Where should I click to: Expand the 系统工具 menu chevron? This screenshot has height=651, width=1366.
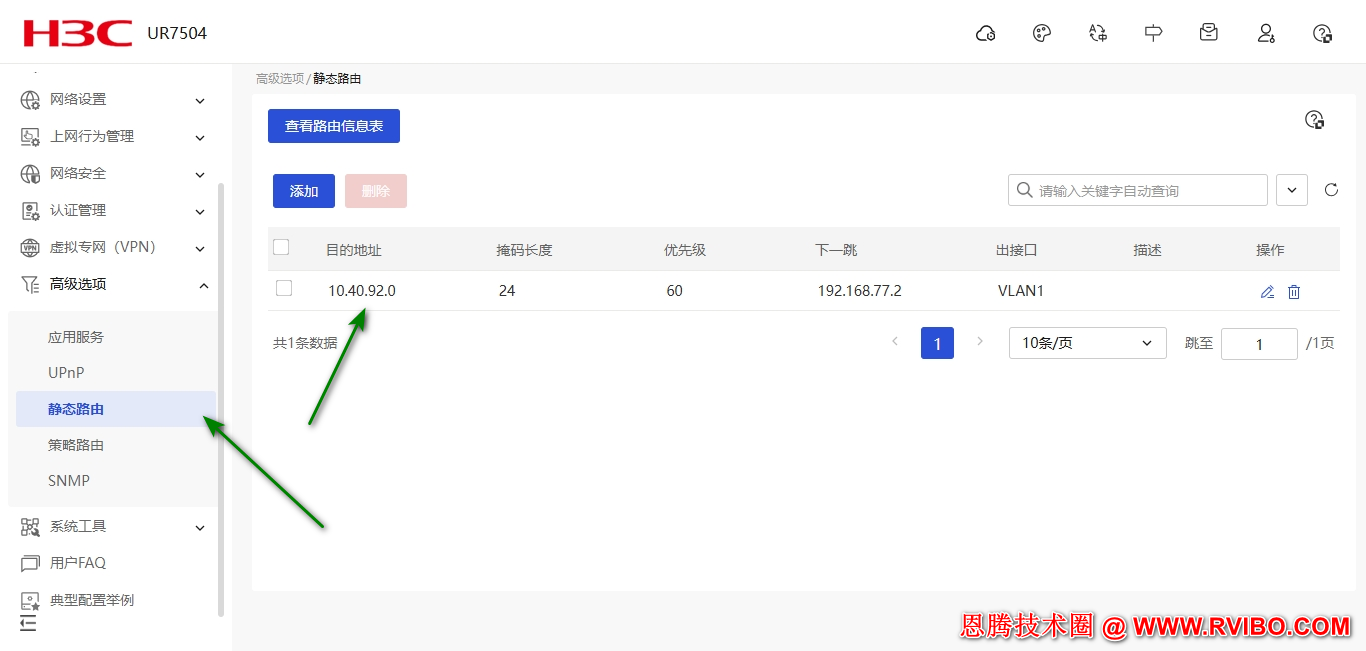[200, 527]
